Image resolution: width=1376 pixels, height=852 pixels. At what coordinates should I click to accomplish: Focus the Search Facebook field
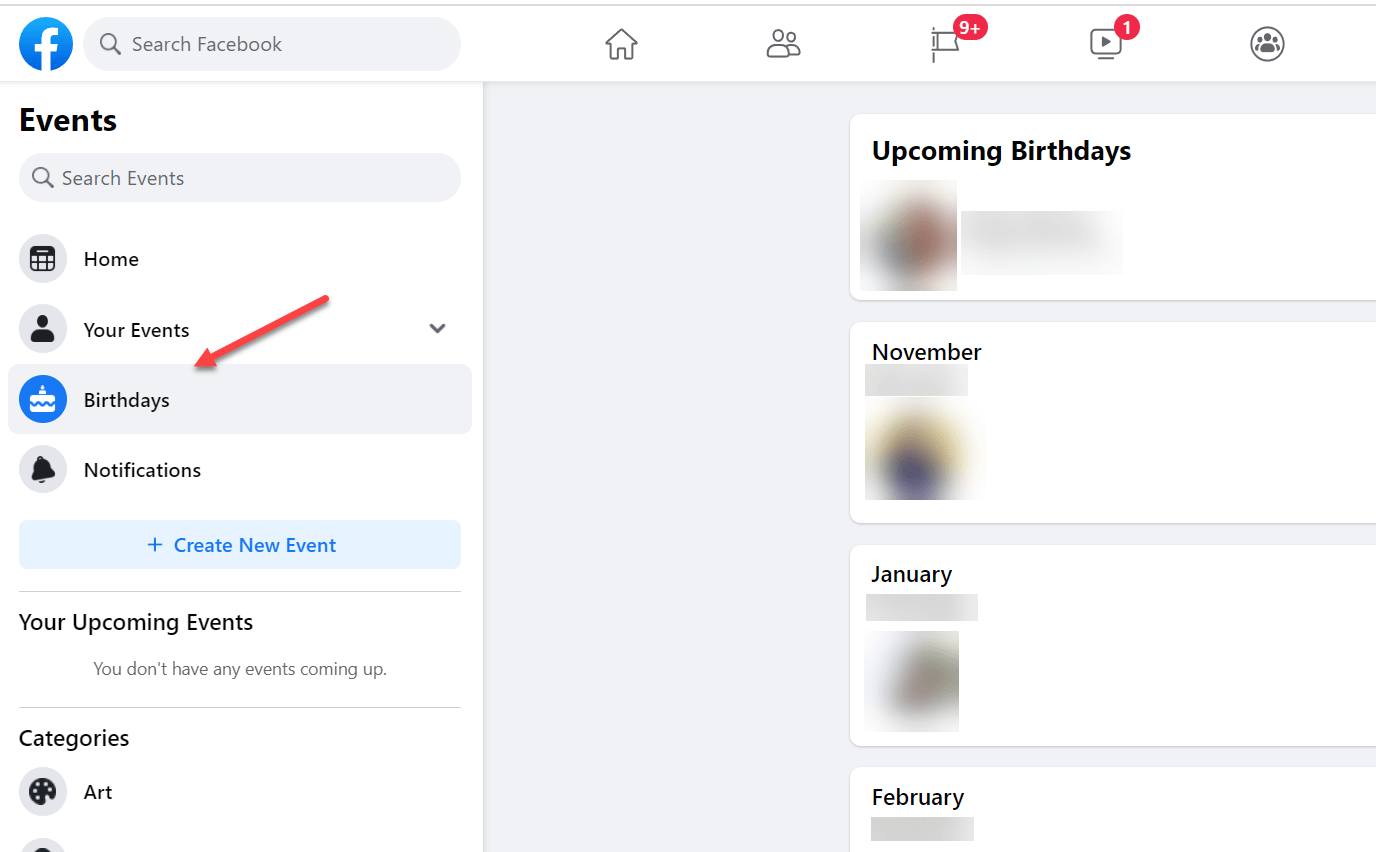pos(272,44)
